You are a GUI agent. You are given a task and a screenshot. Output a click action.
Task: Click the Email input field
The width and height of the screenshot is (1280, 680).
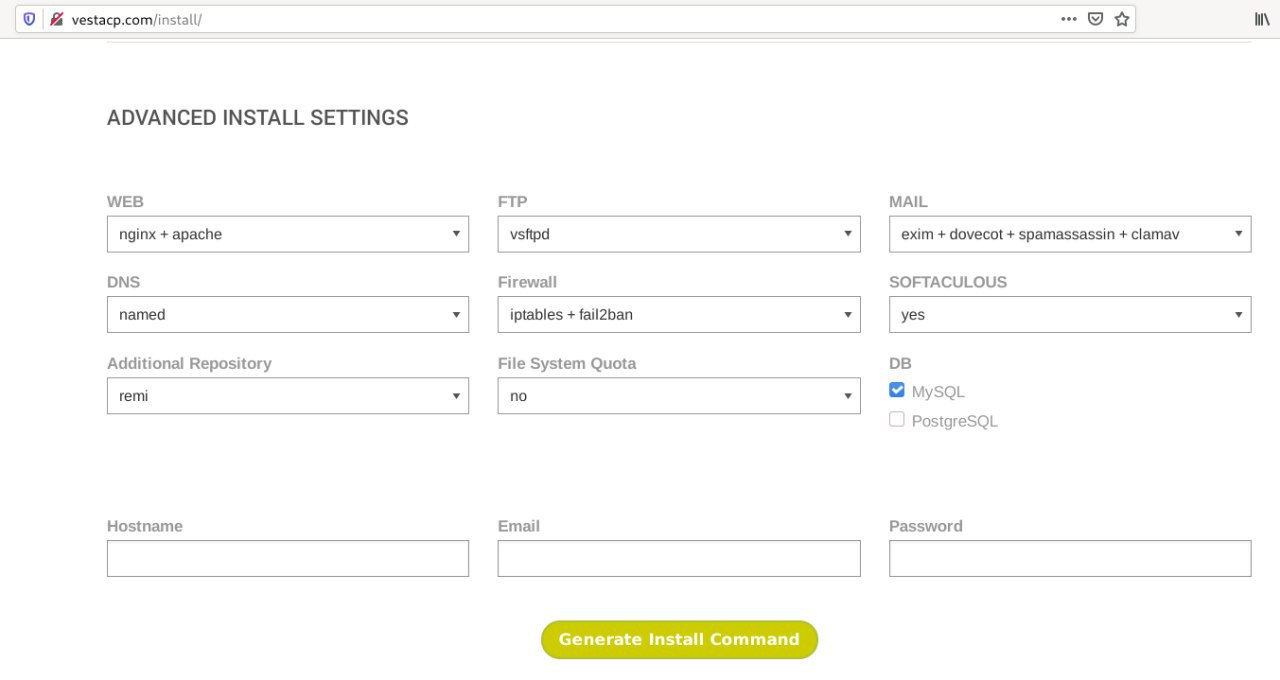tap(679, 558)
